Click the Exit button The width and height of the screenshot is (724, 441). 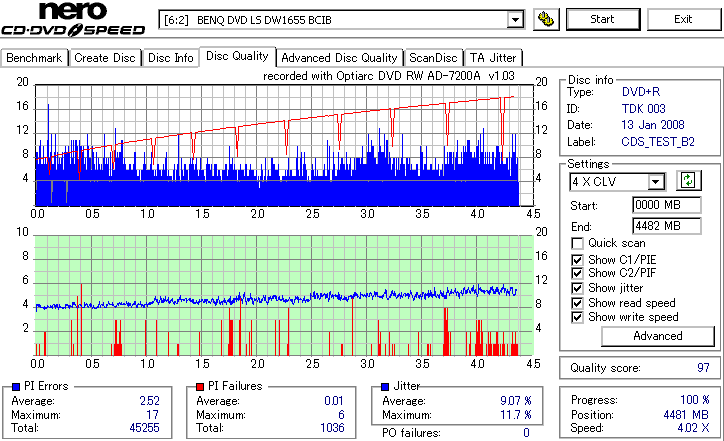pyautogui.click(x=683, y=19)
